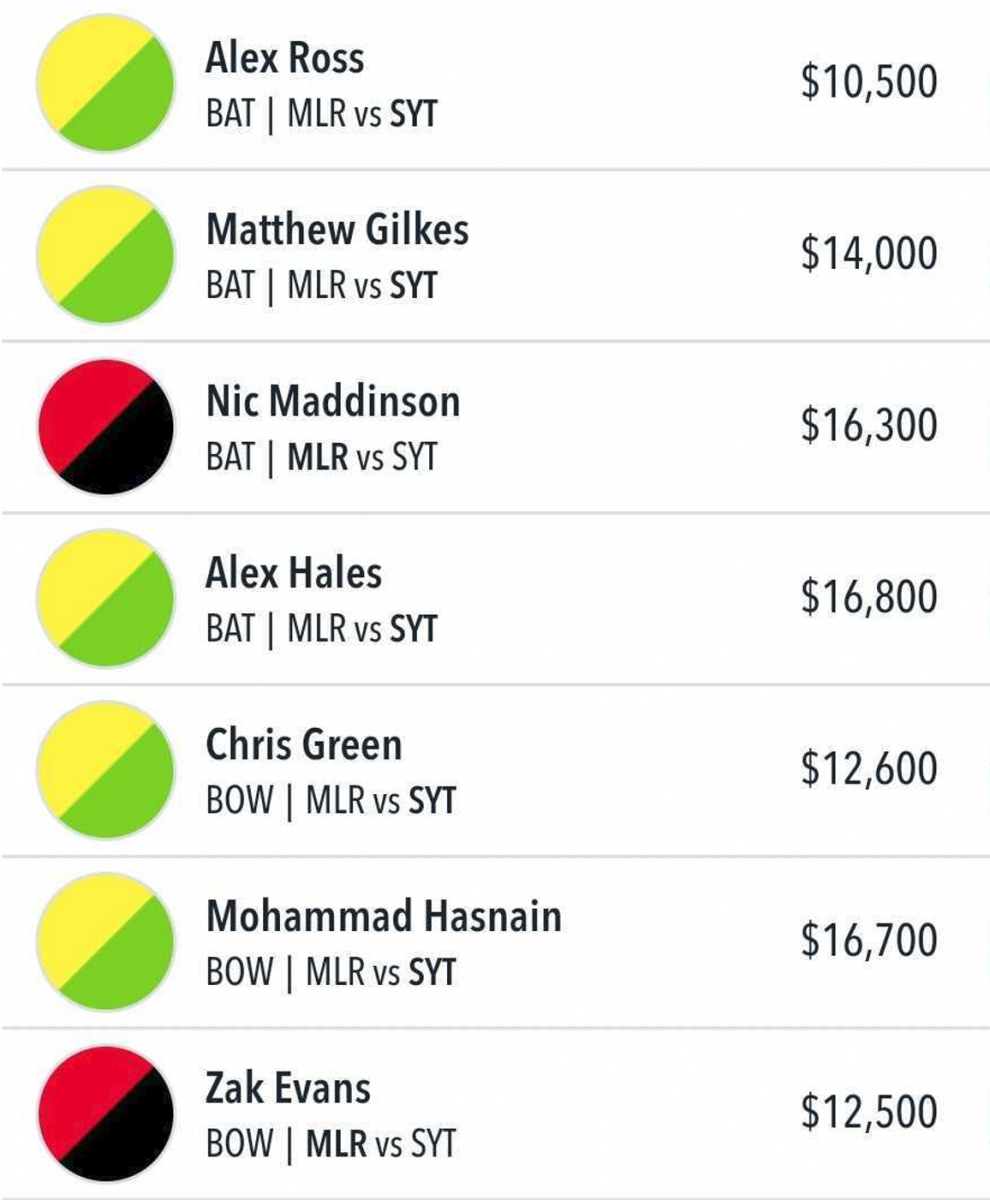Click Alex Hales's yellow-green team icon
990x1200 pixels.
106,598
